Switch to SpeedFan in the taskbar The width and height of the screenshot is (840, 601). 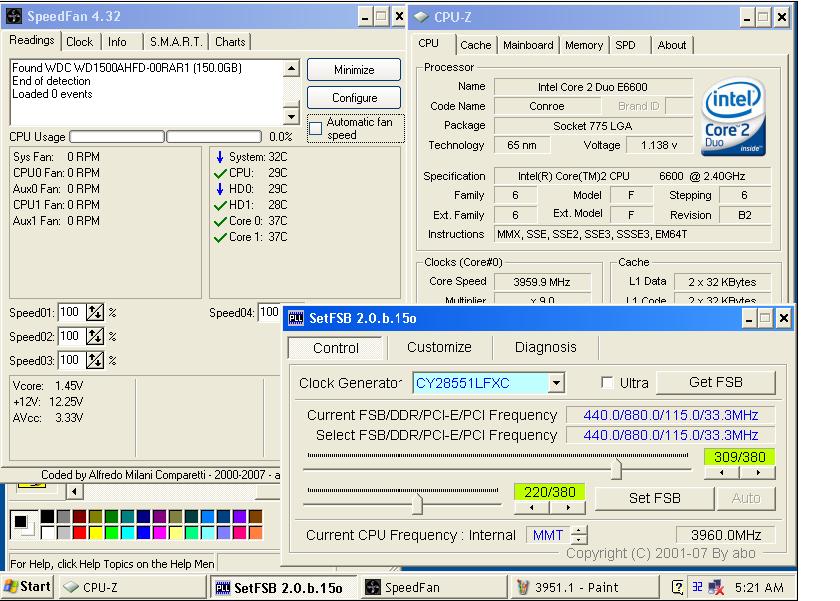click(x=432, y=588)
